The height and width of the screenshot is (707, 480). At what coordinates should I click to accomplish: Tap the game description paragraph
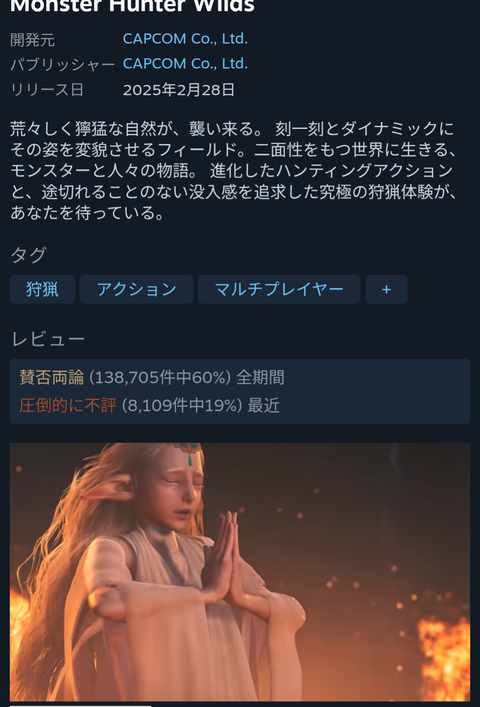pos(233,170)
